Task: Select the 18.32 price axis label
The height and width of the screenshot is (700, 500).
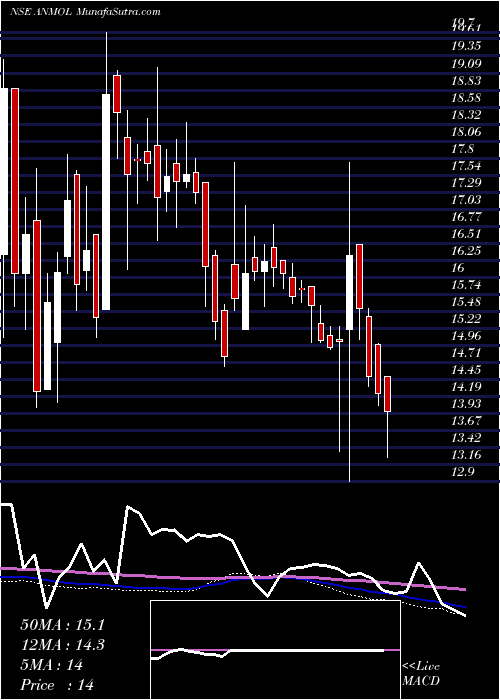Action: pyautogui.click(x=467, y=115)
